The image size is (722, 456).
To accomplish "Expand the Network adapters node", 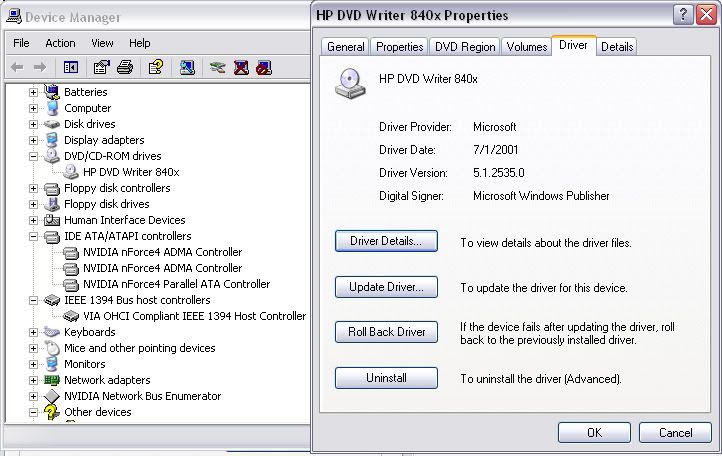I will pyautogui.click(x=33, y=380).
